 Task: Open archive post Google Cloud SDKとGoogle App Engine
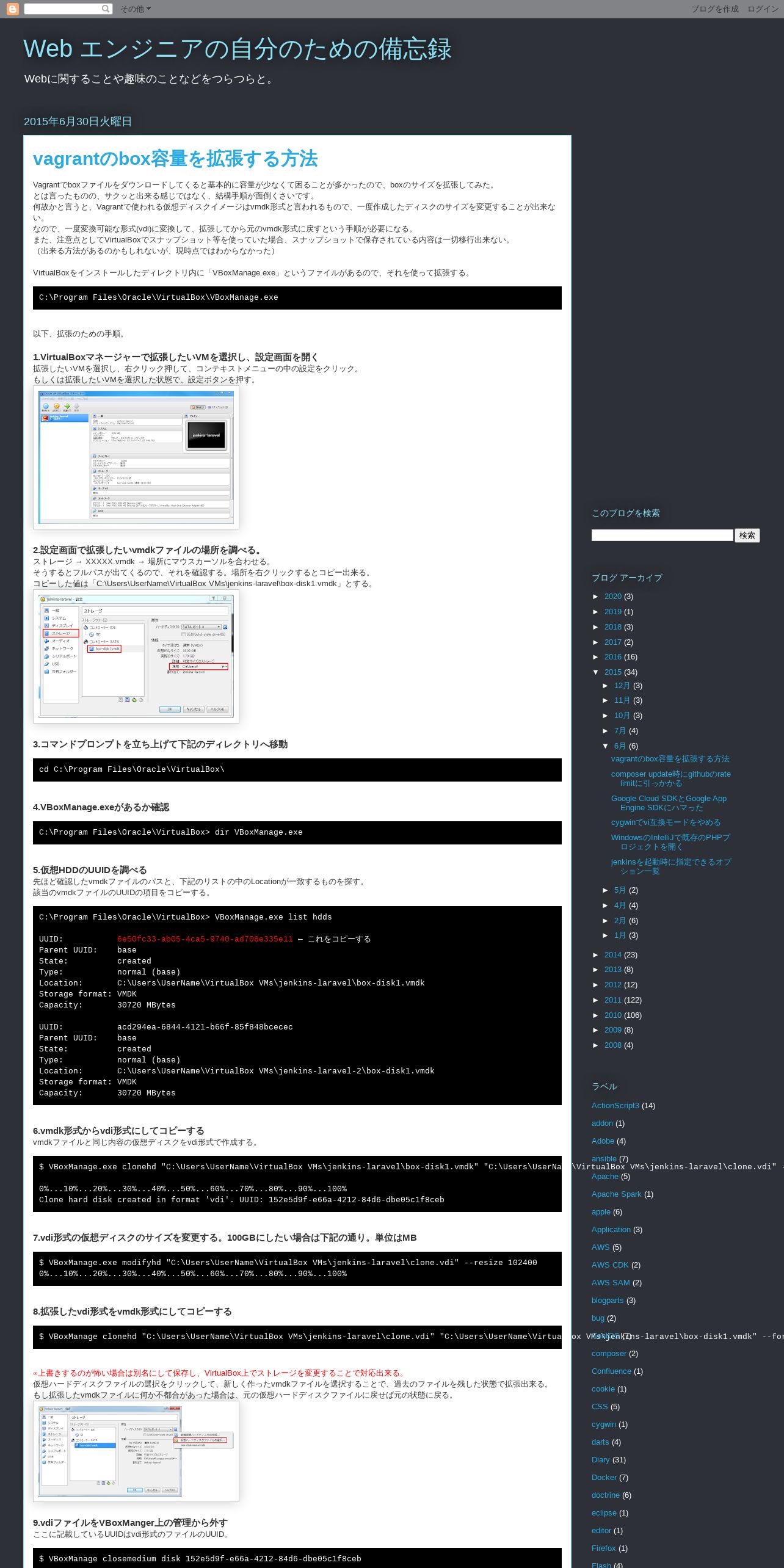pos(669,803)
